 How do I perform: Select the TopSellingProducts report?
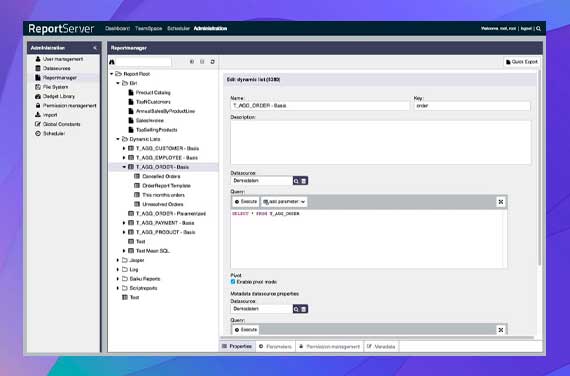(x=156, y=130)
